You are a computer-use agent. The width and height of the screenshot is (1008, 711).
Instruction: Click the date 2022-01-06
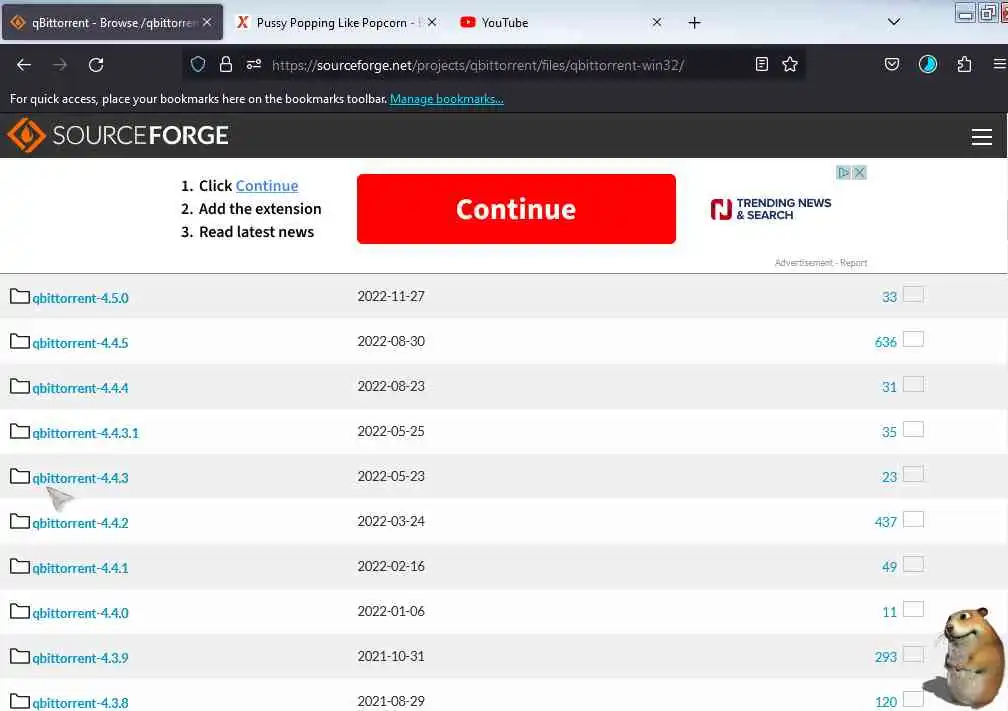[x=391, y=611]
